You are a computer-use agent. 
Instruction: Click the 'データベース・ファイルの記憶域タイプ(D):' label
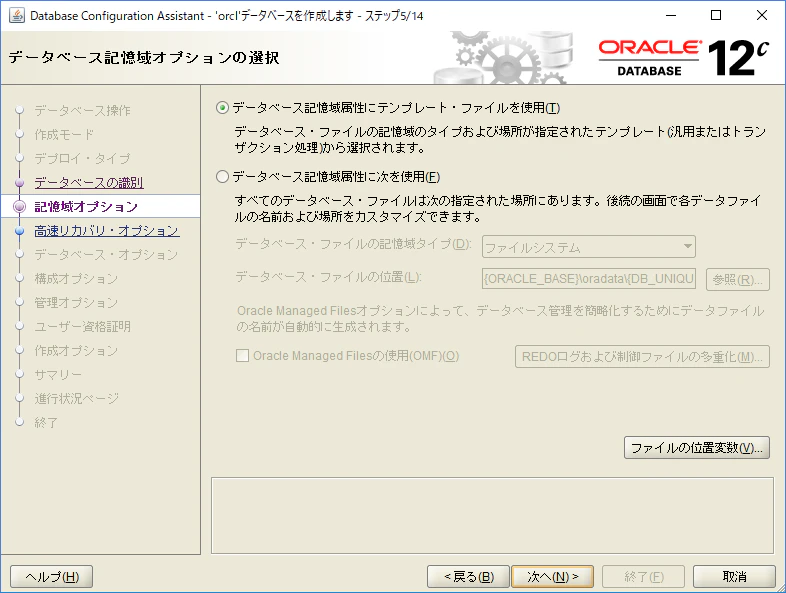click(x=353, y=244)
